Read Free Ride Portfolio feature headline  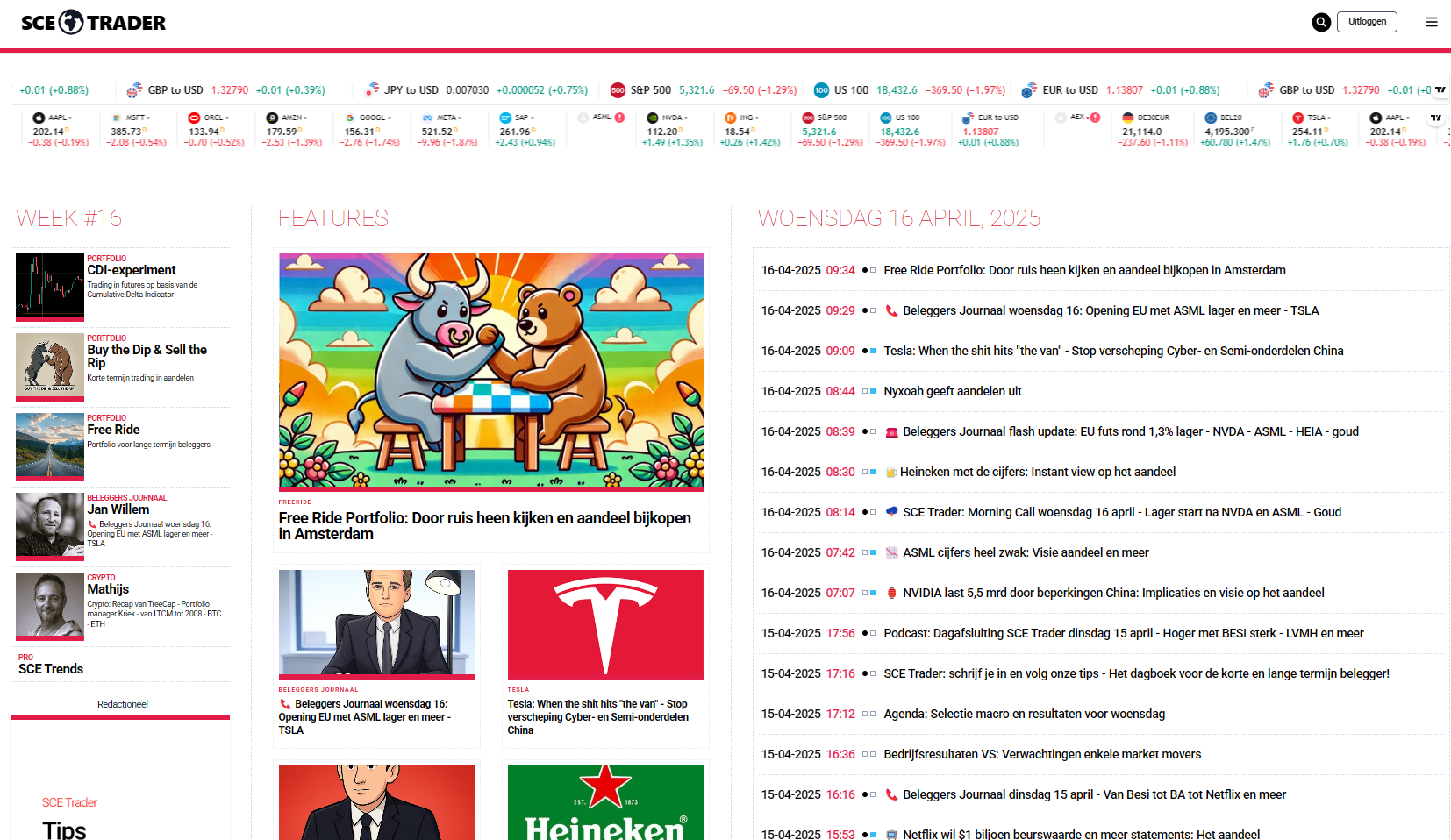tap(485, 526)
